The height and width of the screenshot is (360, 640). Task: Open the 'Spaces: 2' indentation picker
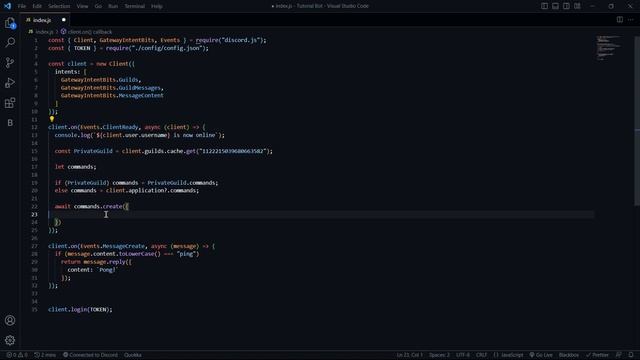point(439,355)
